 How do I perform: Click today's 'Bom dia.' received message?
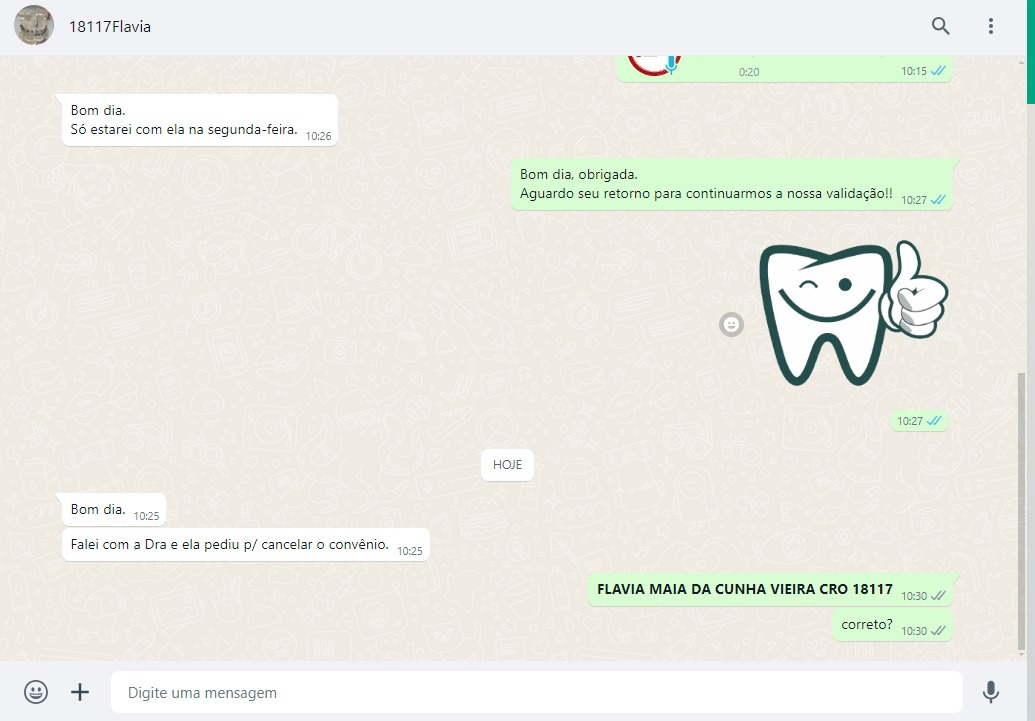pyautogui.click(x=99, y=509)
